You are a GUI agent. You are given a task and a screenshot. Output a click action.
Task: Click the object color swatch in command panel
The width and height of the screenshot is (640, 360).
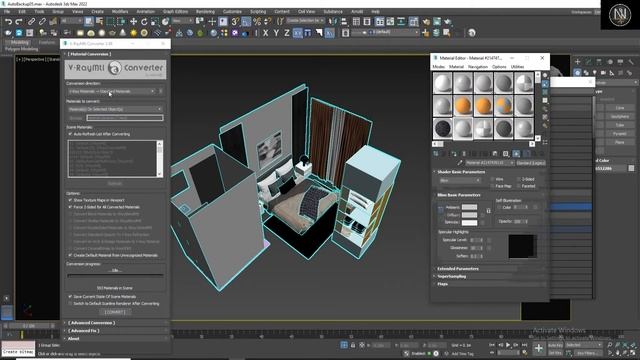631,168
